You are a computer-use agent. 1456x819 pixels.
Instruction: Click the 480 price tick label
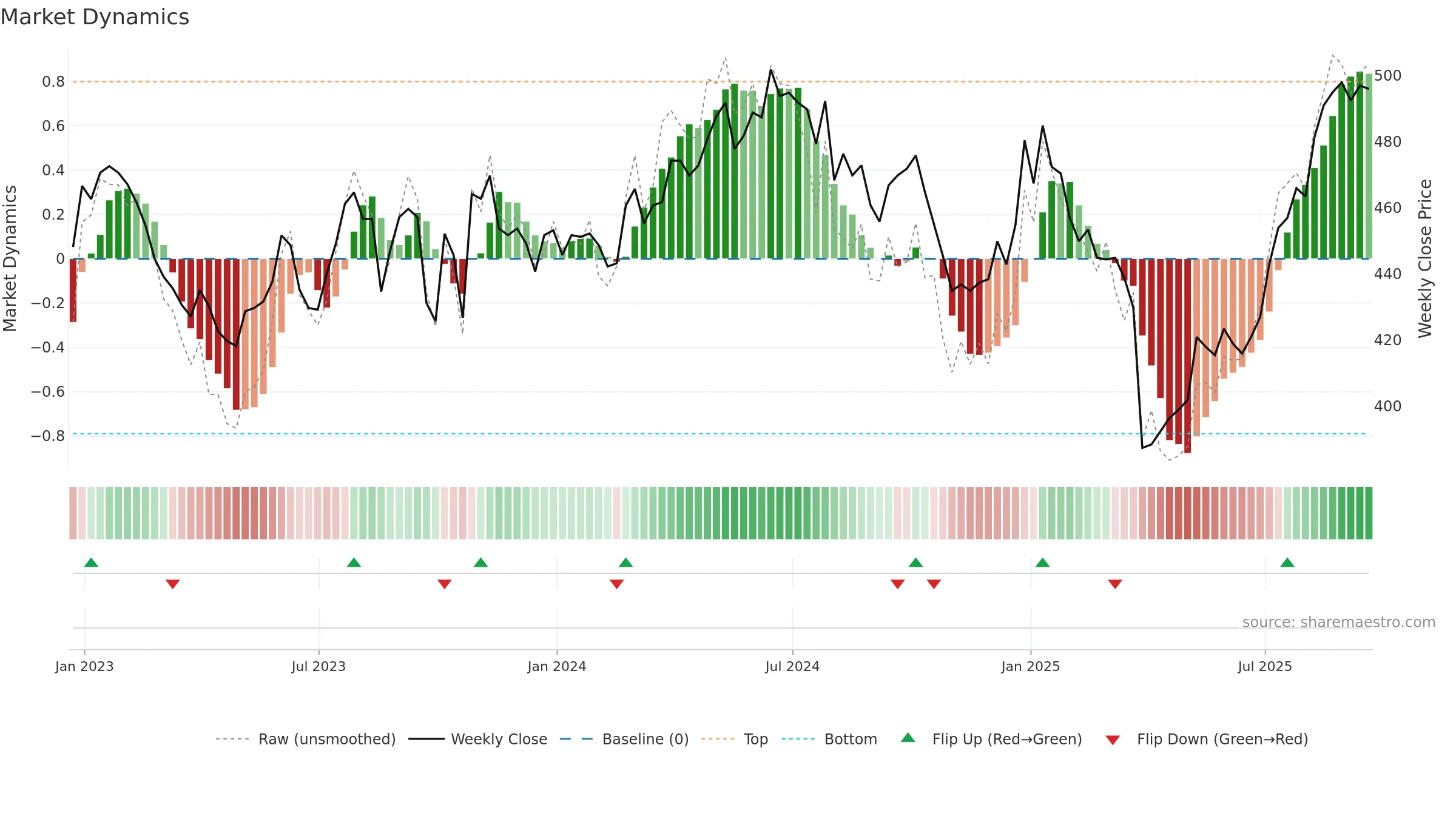(x=1388, y=142)
